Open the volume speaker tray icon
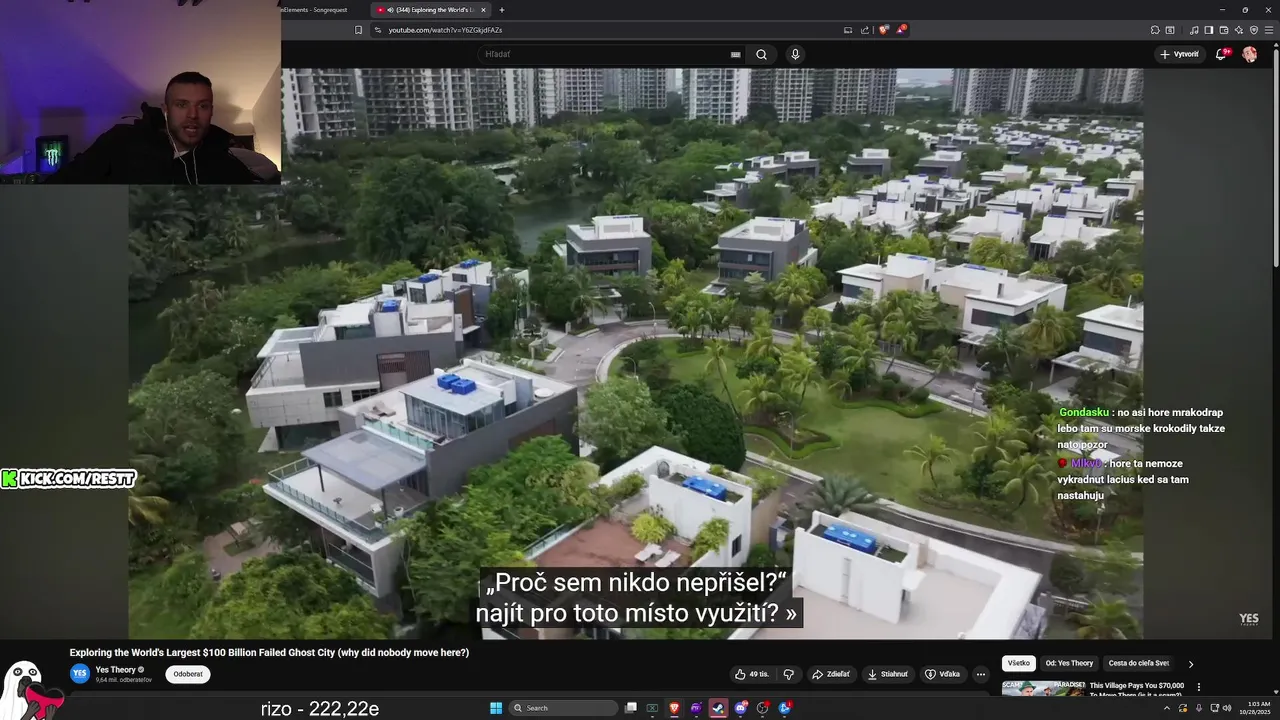 [x=1227, y=708]
